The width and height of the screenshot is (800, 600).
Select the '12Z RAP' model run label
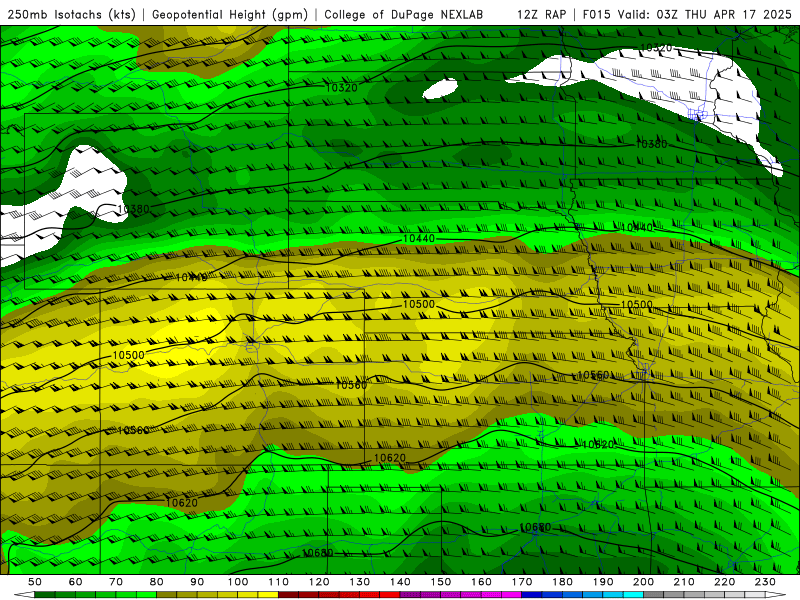coord(541,14)
